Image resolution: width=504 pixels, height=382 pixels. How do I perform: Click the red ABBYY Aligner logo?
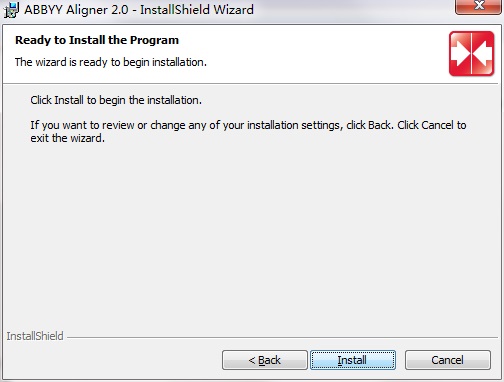(x=471, y=54)
